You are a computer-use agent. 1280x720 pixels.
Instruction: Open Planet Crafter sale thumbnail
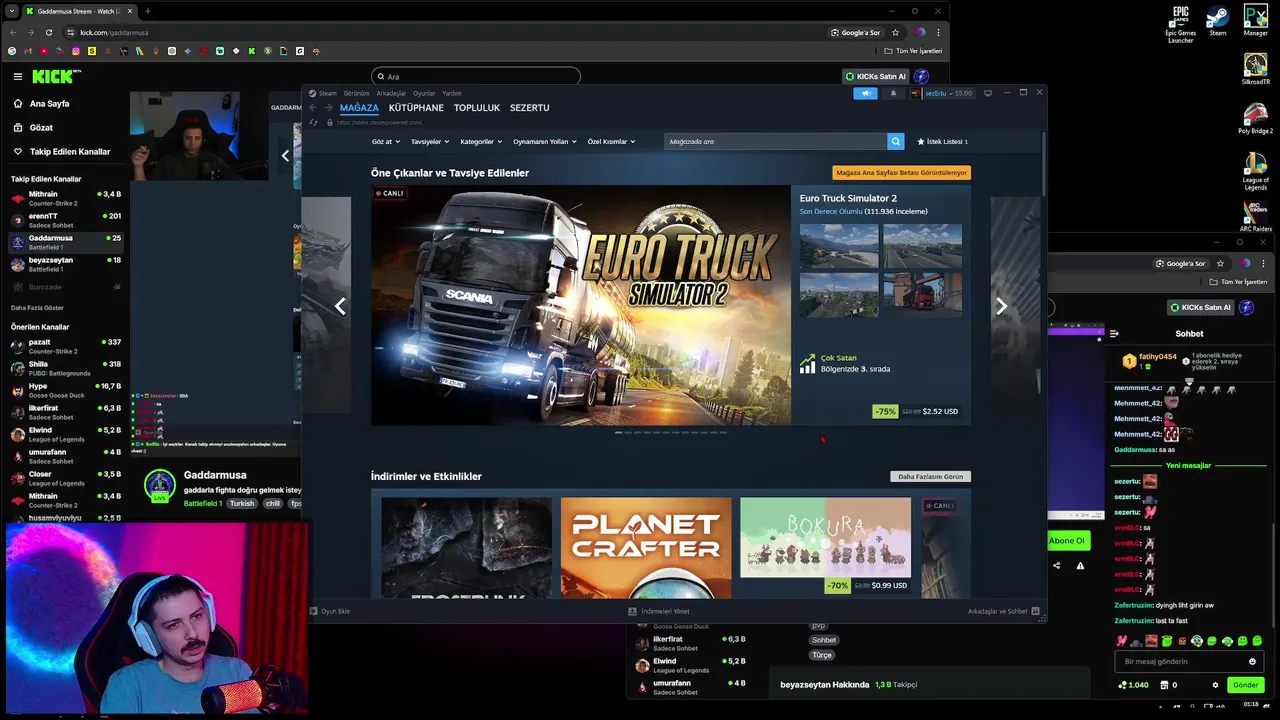(x=646, y=548)
